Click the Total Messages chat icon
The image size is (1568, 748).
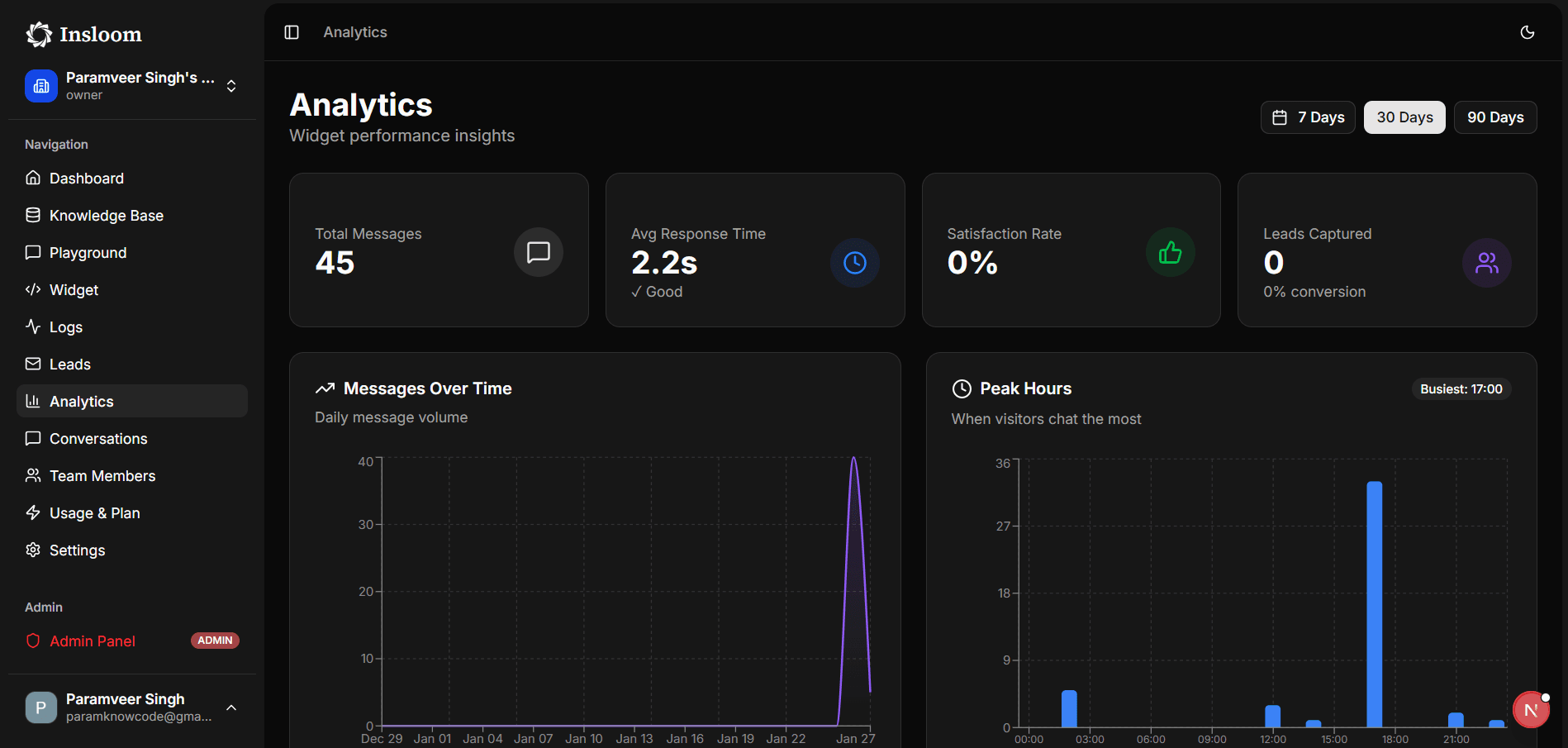(538, 252)
